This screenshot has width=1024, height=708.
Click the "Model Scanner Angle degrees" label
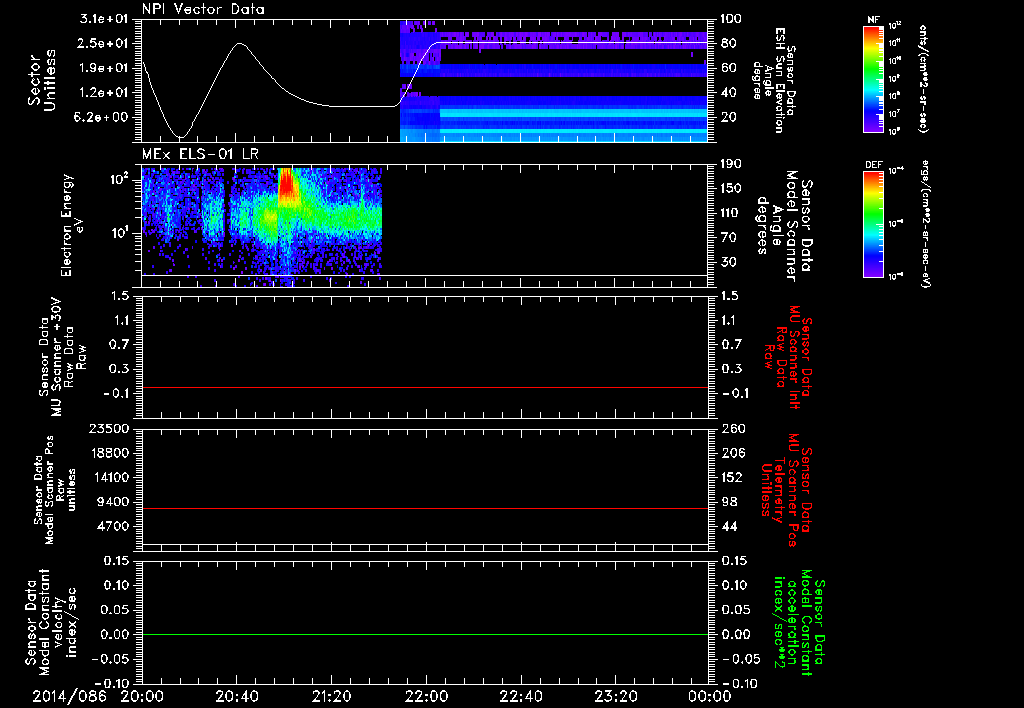click(x=784, y=225)
